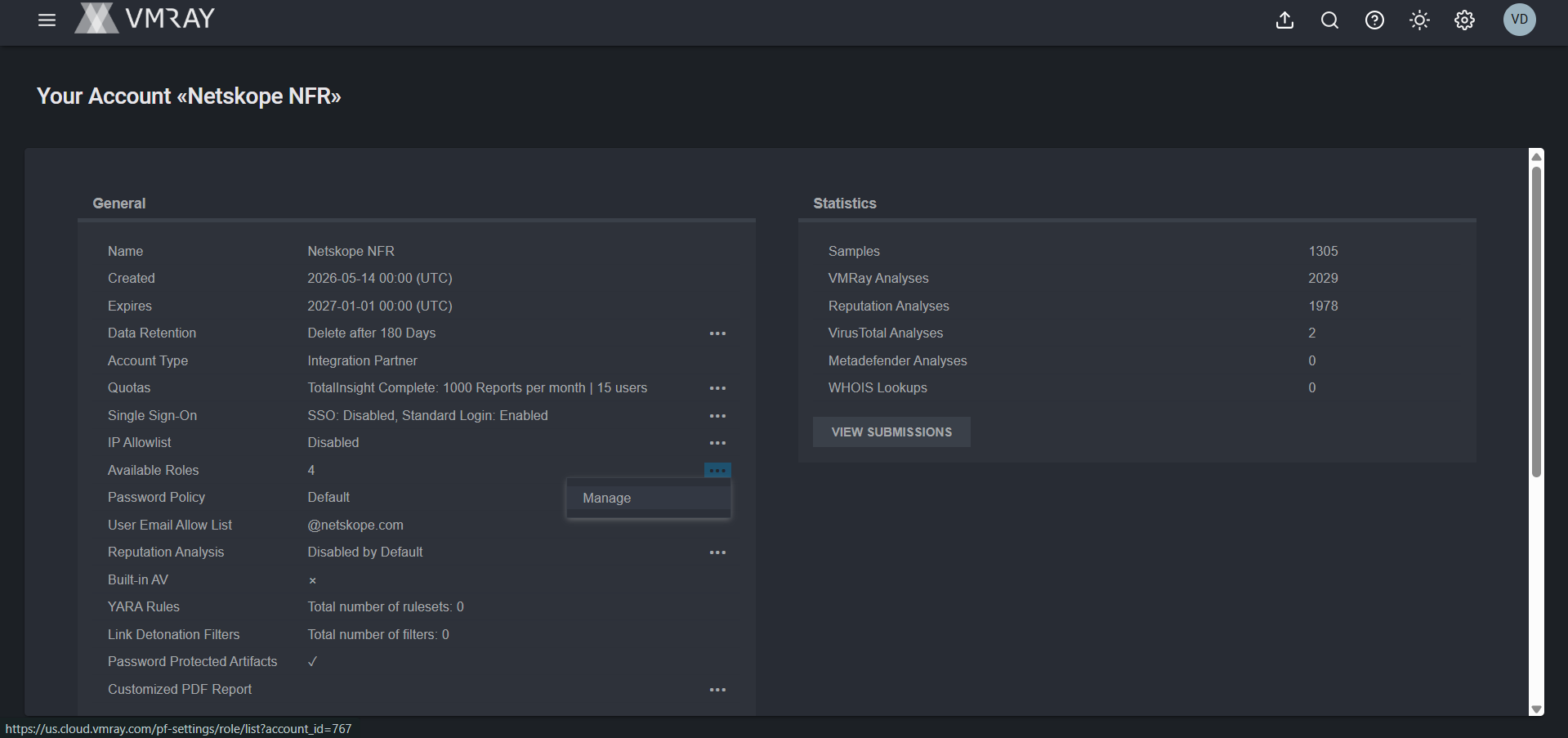Click the scrollbar down arrow
1568x738 pixels.
click(1536, 709)
